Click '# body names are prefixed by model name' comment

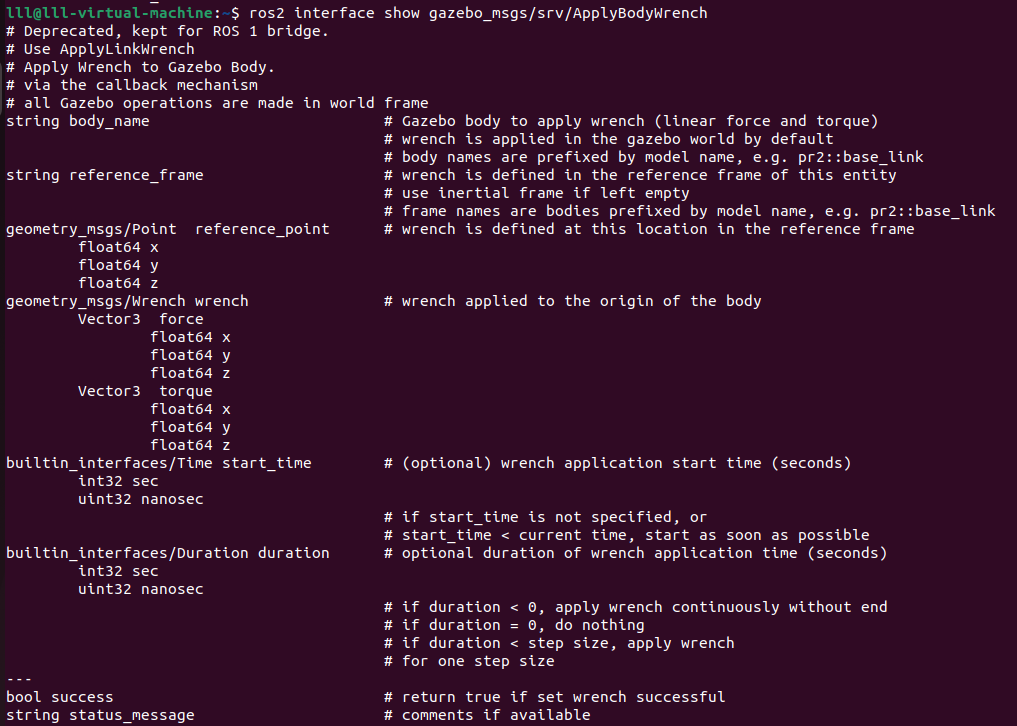click(x=654, y=157)
